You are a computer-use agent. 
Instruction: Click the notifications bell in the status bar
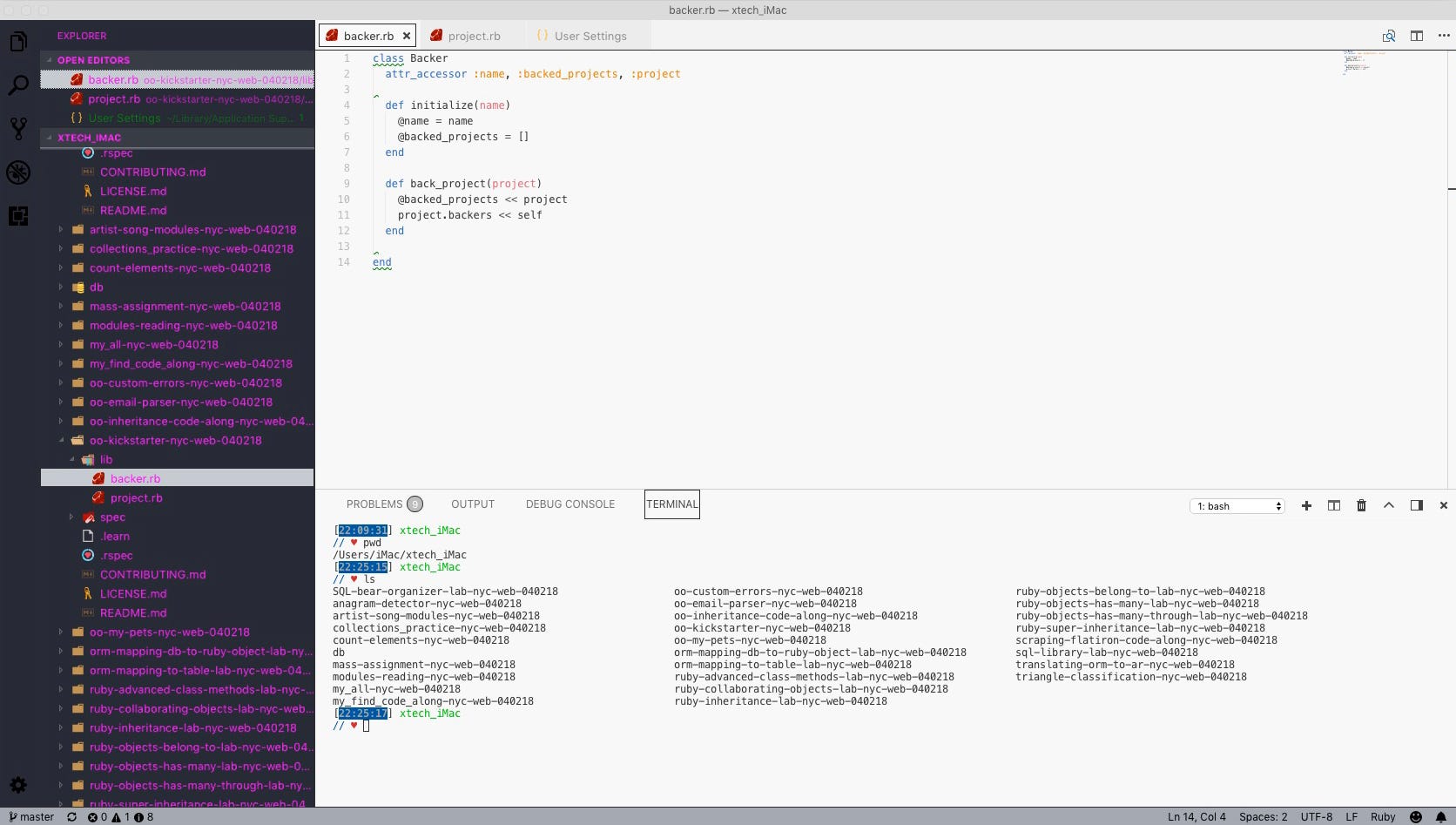coord(1441,817)
